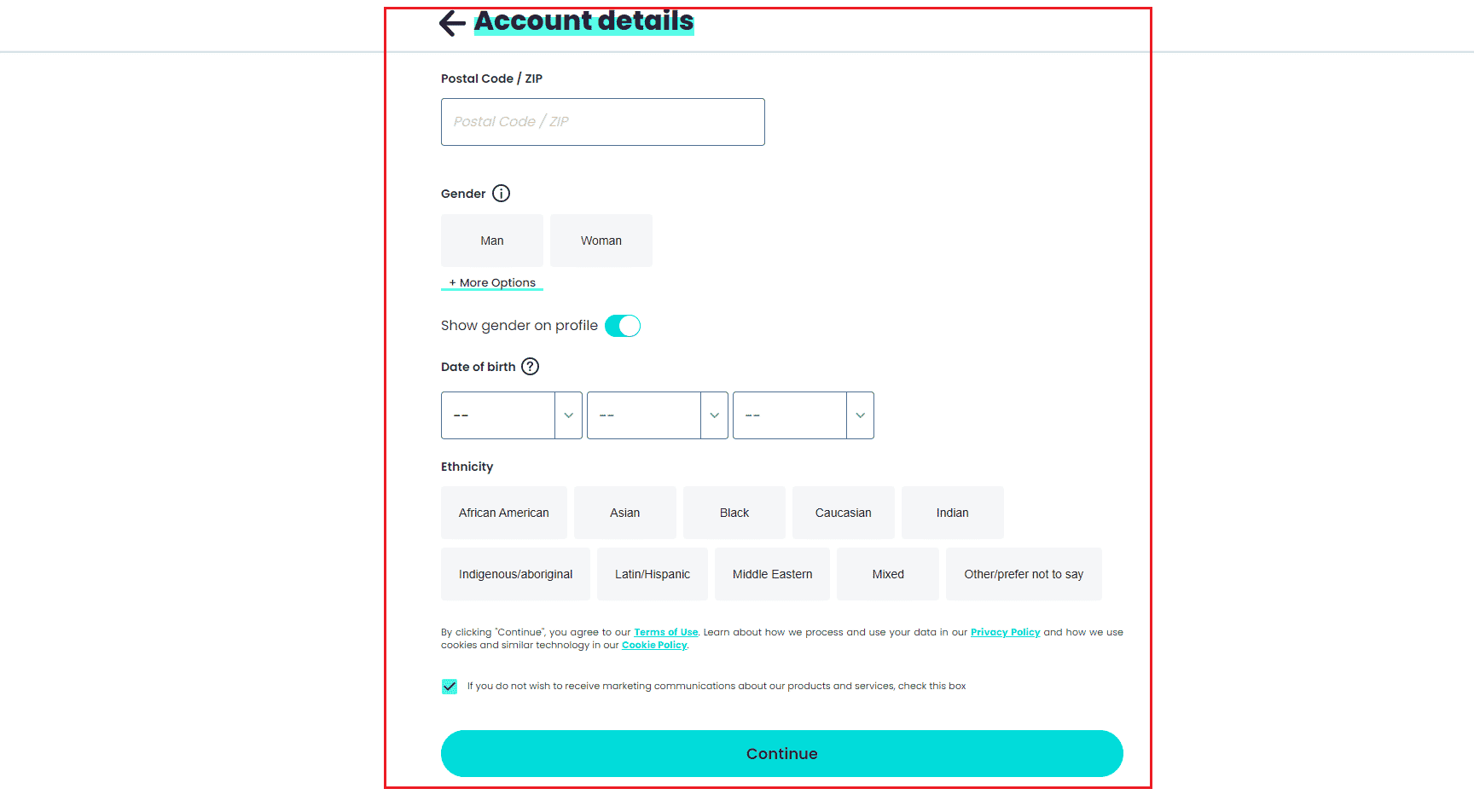Open the first date of birth dropdown
This screenshot has width=1474, height=812.
pos(511,415)
